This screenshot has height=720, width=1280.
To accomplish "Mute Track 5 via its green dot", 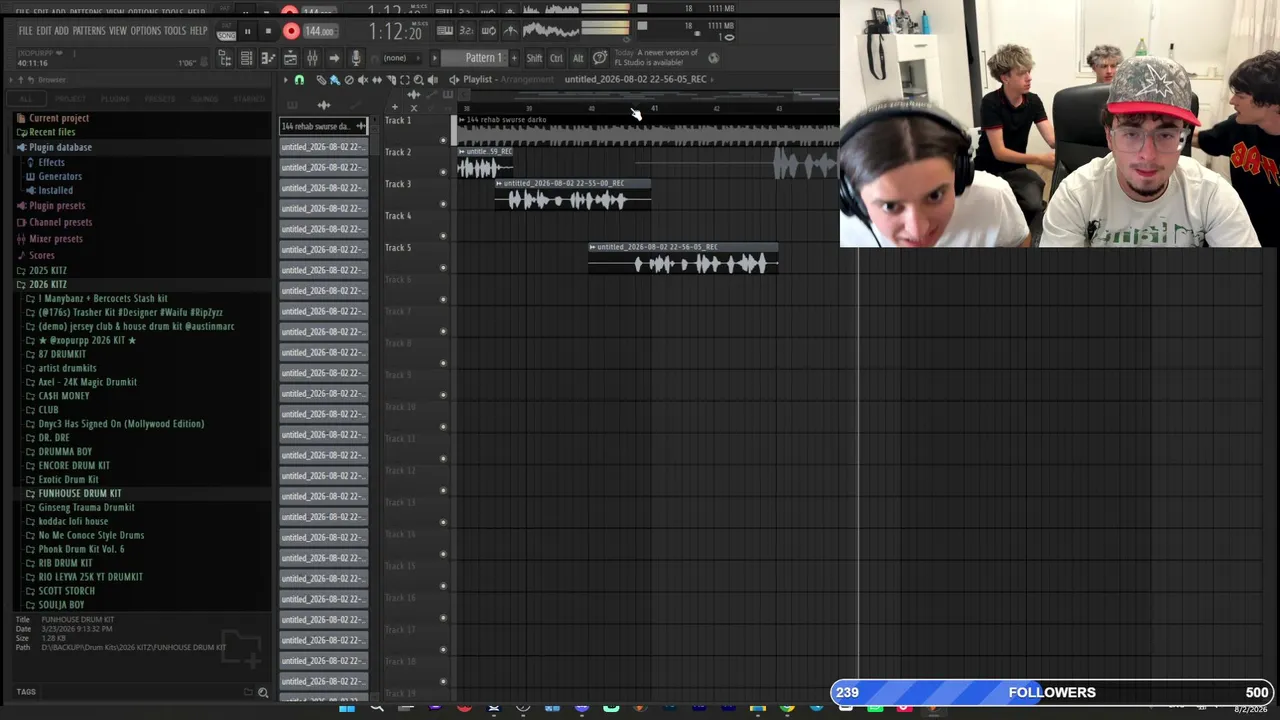I will 443,268.
